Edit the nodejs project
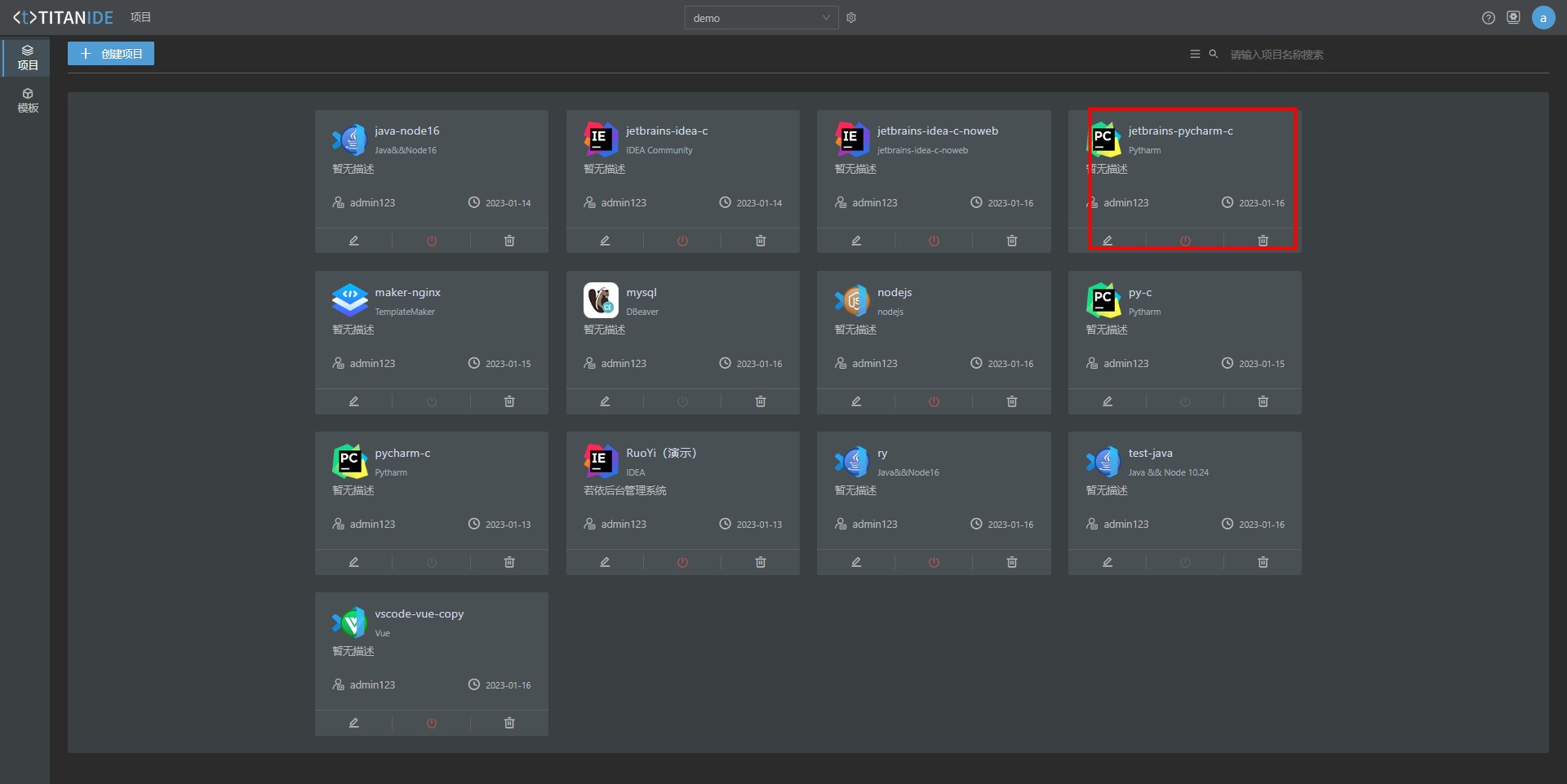Viewport: 1567px width, 784px height. [x=856, y=401]
